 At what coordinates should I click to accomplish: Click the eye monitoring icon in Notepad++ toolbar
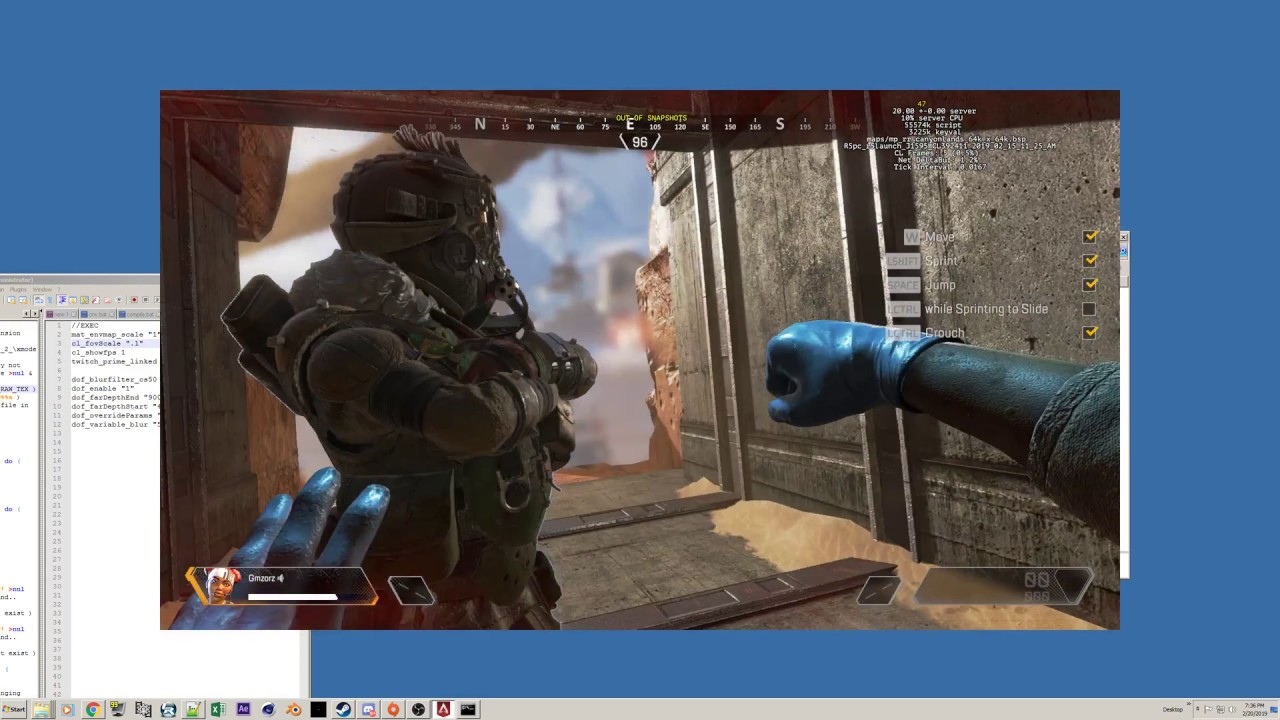click(x=119, y=300)
